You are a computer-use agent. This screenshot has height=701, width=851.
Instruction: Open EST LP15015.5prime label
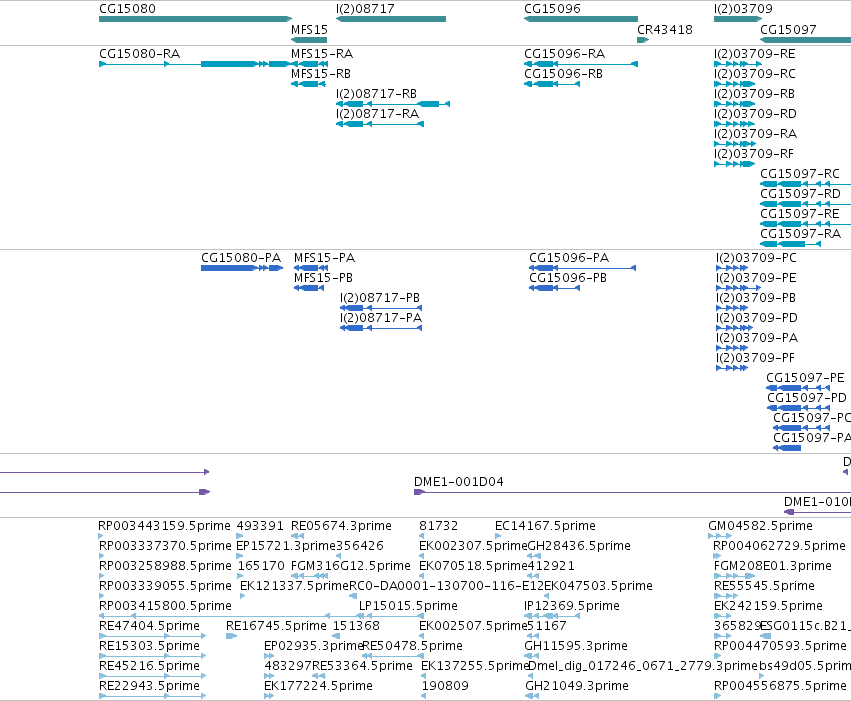(408, 607)
